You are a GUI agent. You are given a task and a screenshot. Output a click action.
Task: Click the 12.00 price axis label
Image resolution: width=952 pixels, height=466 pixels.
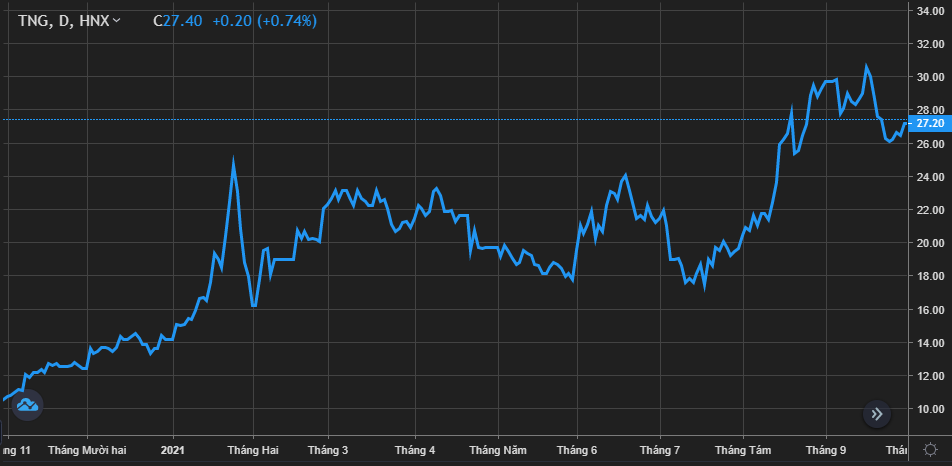930,376
